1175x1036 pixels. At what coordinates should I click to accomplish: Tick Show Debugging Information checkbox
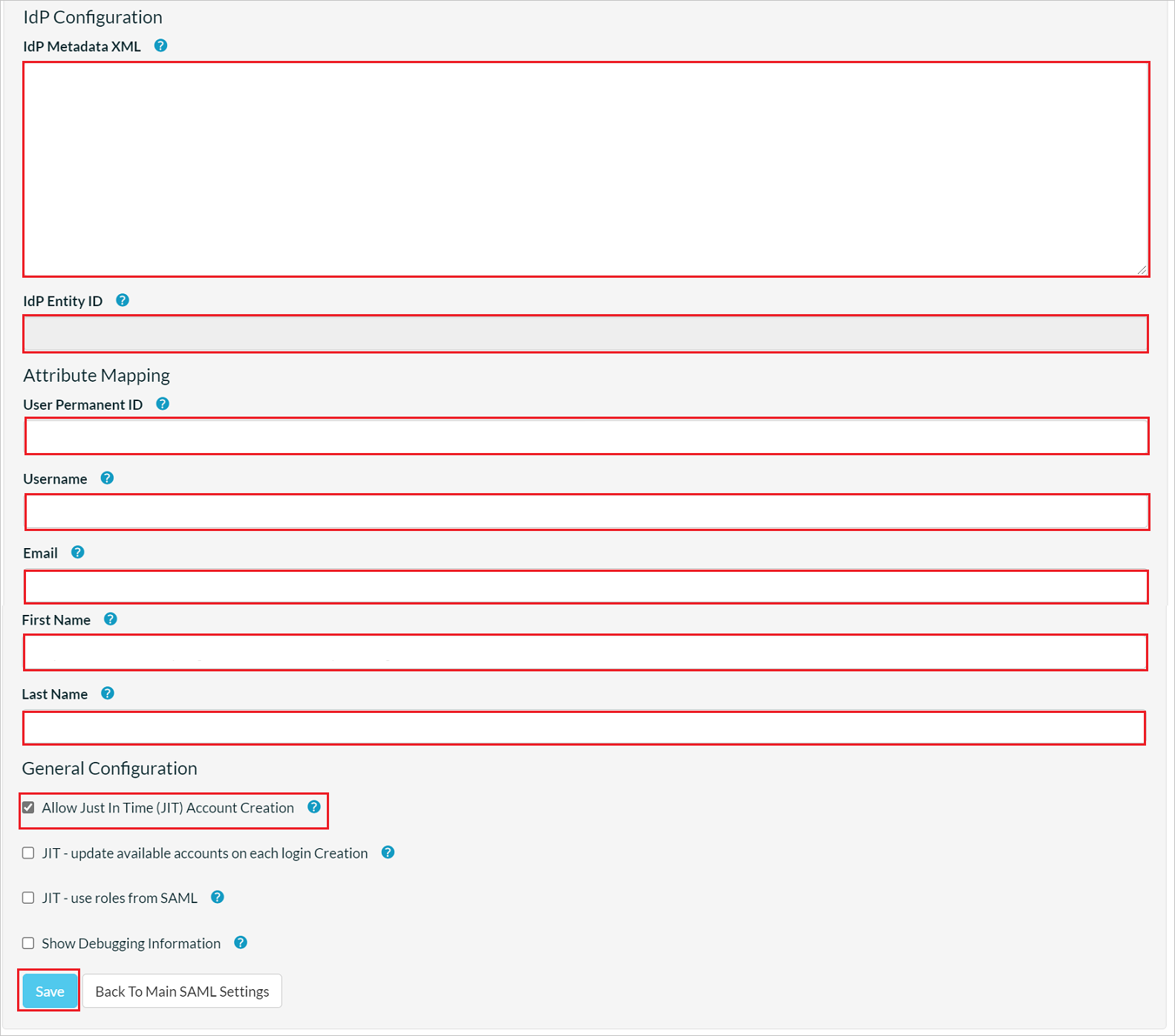28,943
